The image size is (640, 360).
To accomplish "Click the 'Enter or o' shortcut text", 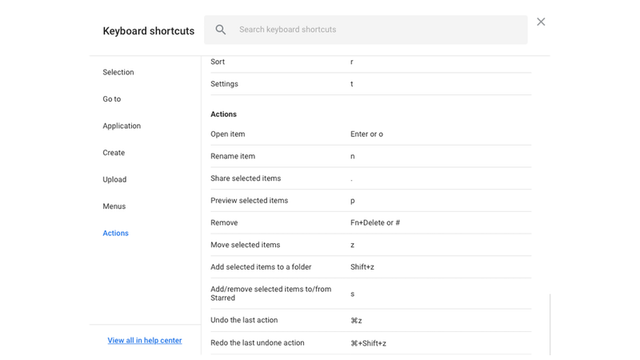I will pyautogui.click(x=367, y=134).
